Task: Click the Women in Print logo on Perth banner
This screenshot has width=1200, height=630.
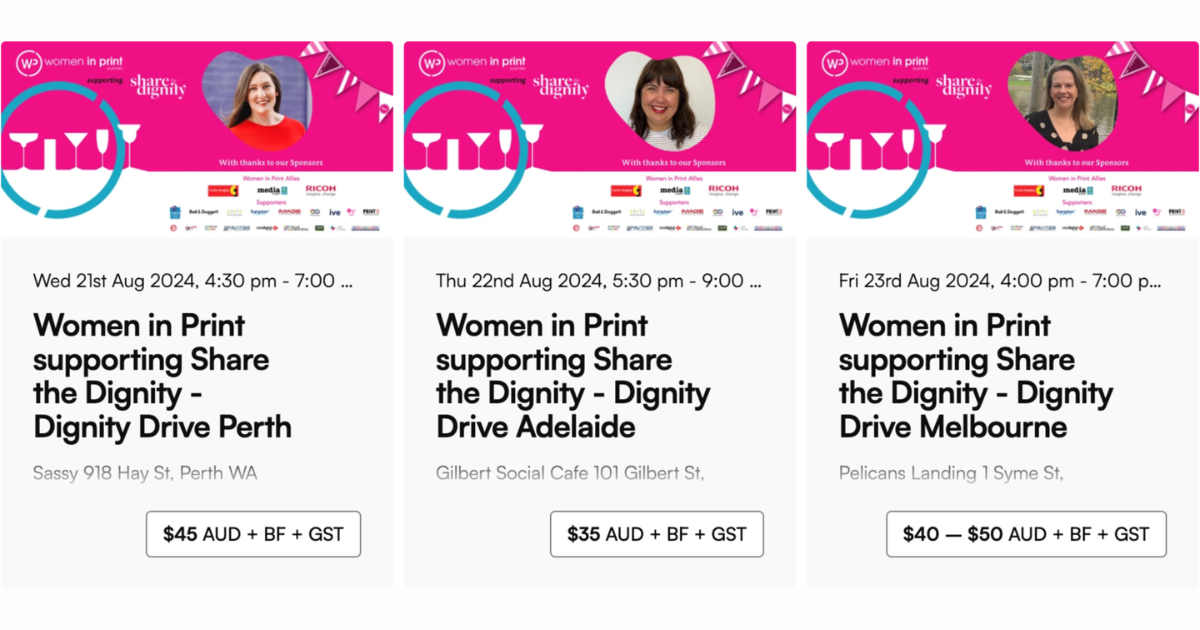Action: coord(66,62)
